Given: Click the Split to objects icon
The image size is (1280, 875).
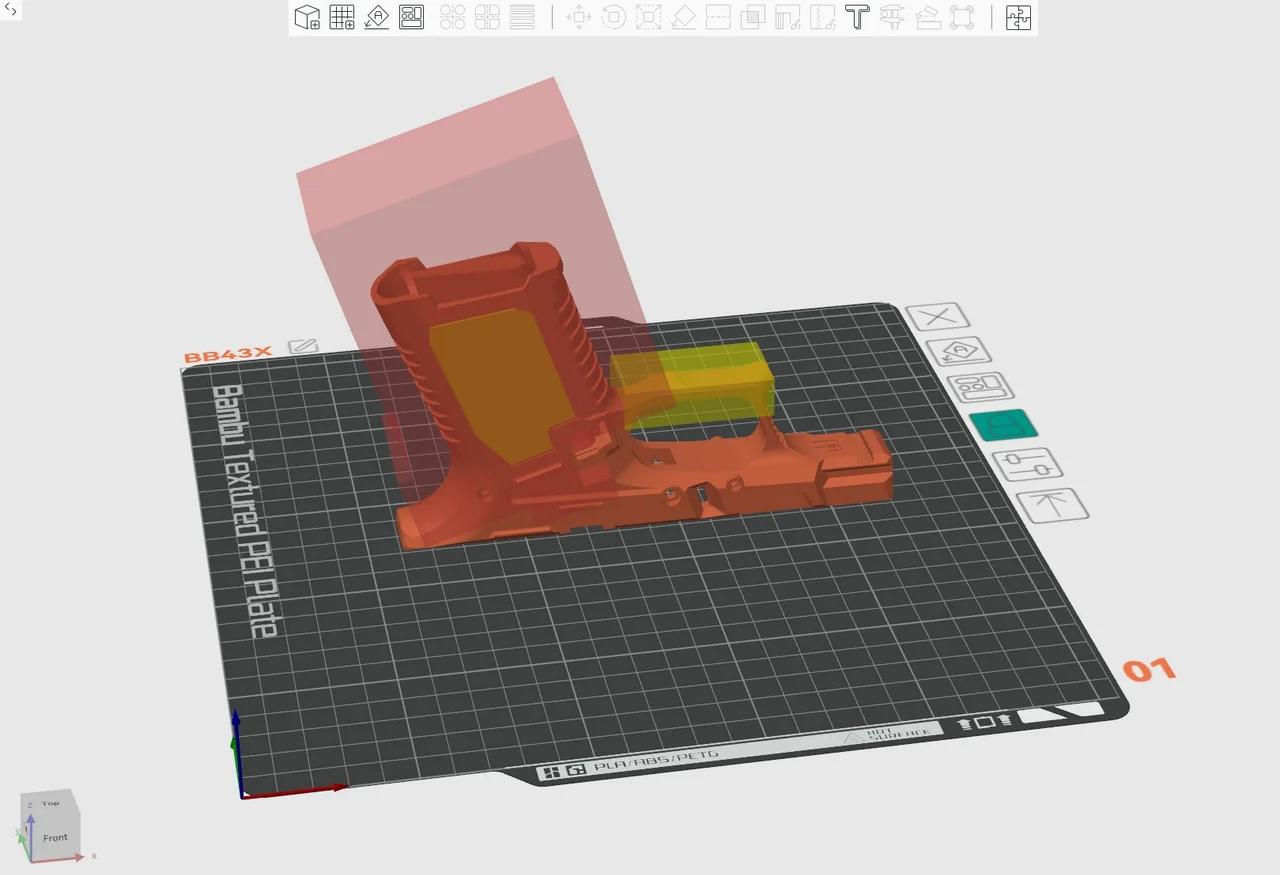Looking at the screenshot, I should tap(453, 17).
